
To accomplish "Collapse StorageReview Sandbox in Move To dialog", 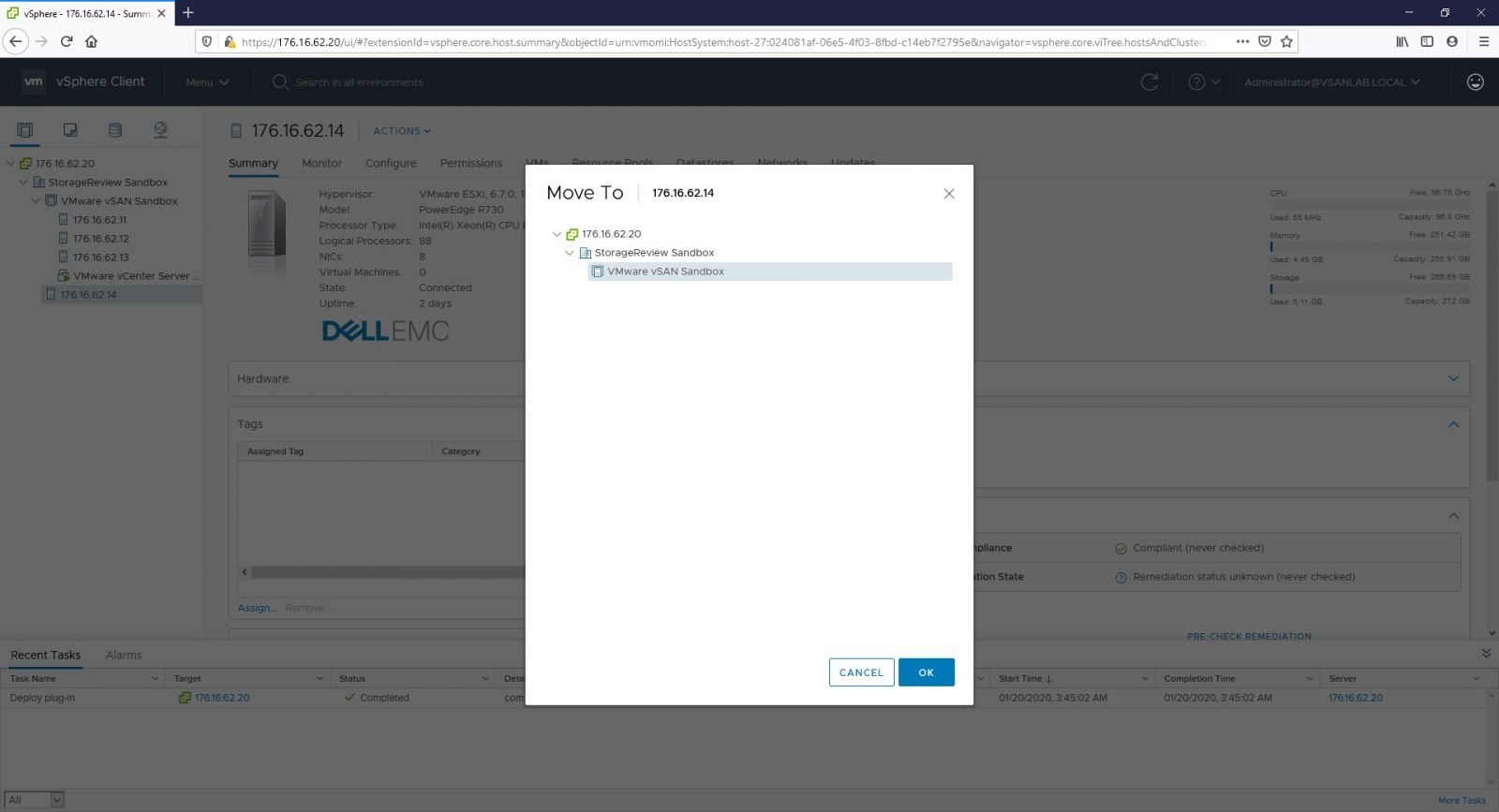I will [x=569, y=253].
